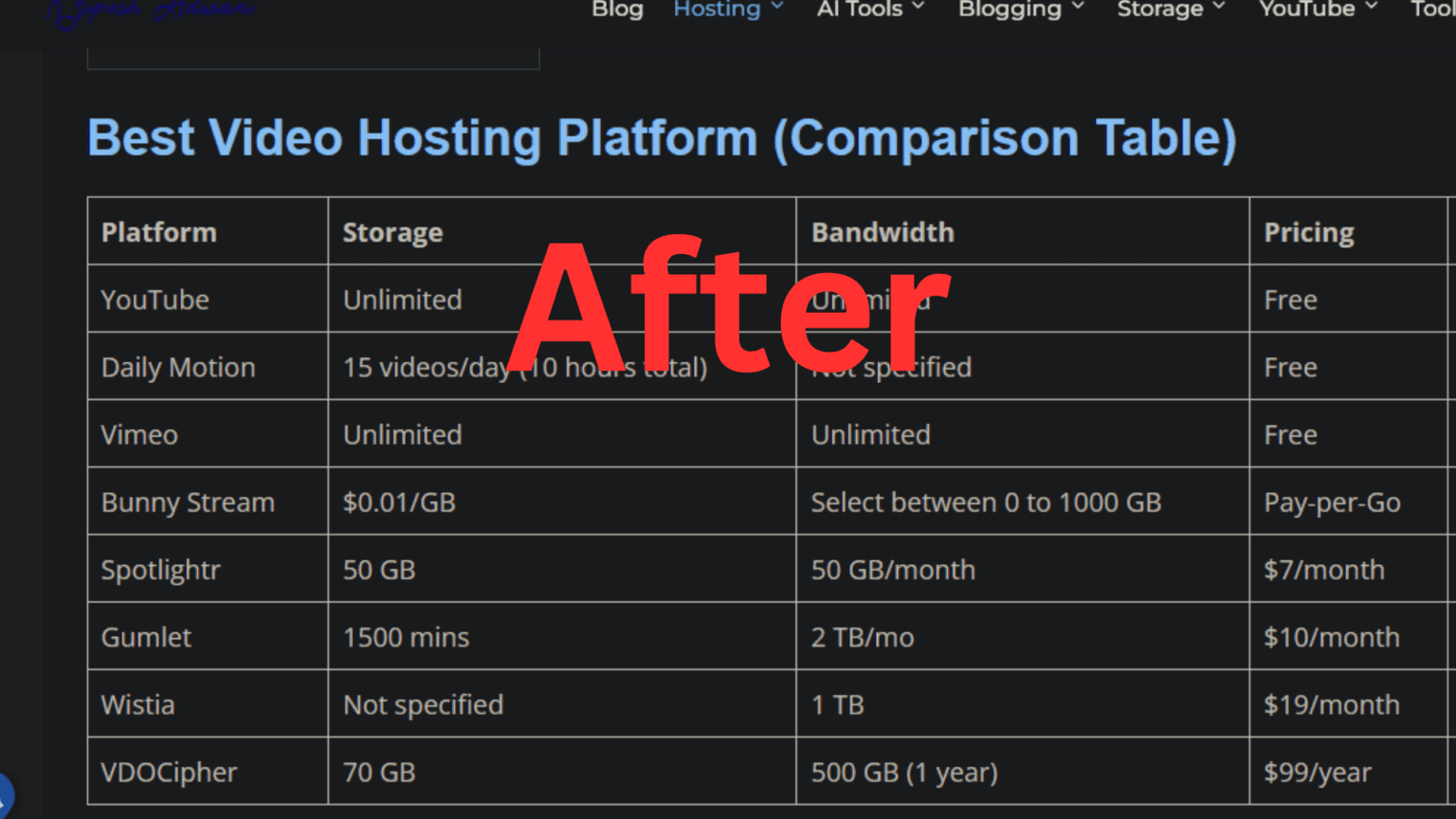Open the Blog menu link
The width and height of the screenshot is (1456, 819).
[x=617, y=9]
